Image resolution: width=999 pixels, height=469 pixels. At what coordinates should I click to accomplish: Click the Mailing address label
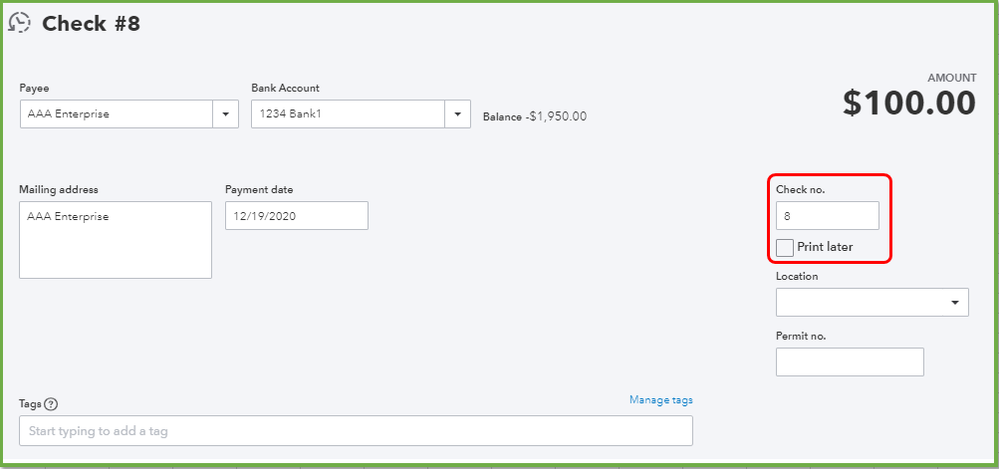[59, 190]
